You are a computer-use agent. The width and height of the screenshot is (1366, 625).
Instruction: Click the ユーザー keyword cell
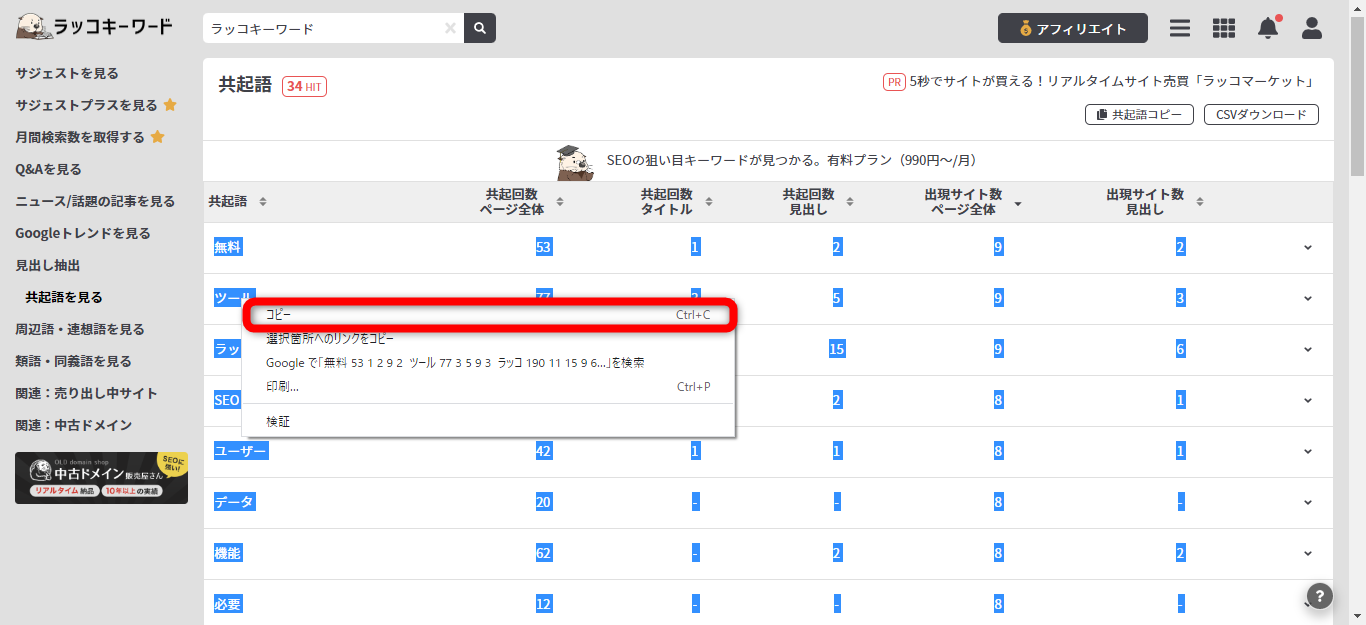tap(241, 451)
